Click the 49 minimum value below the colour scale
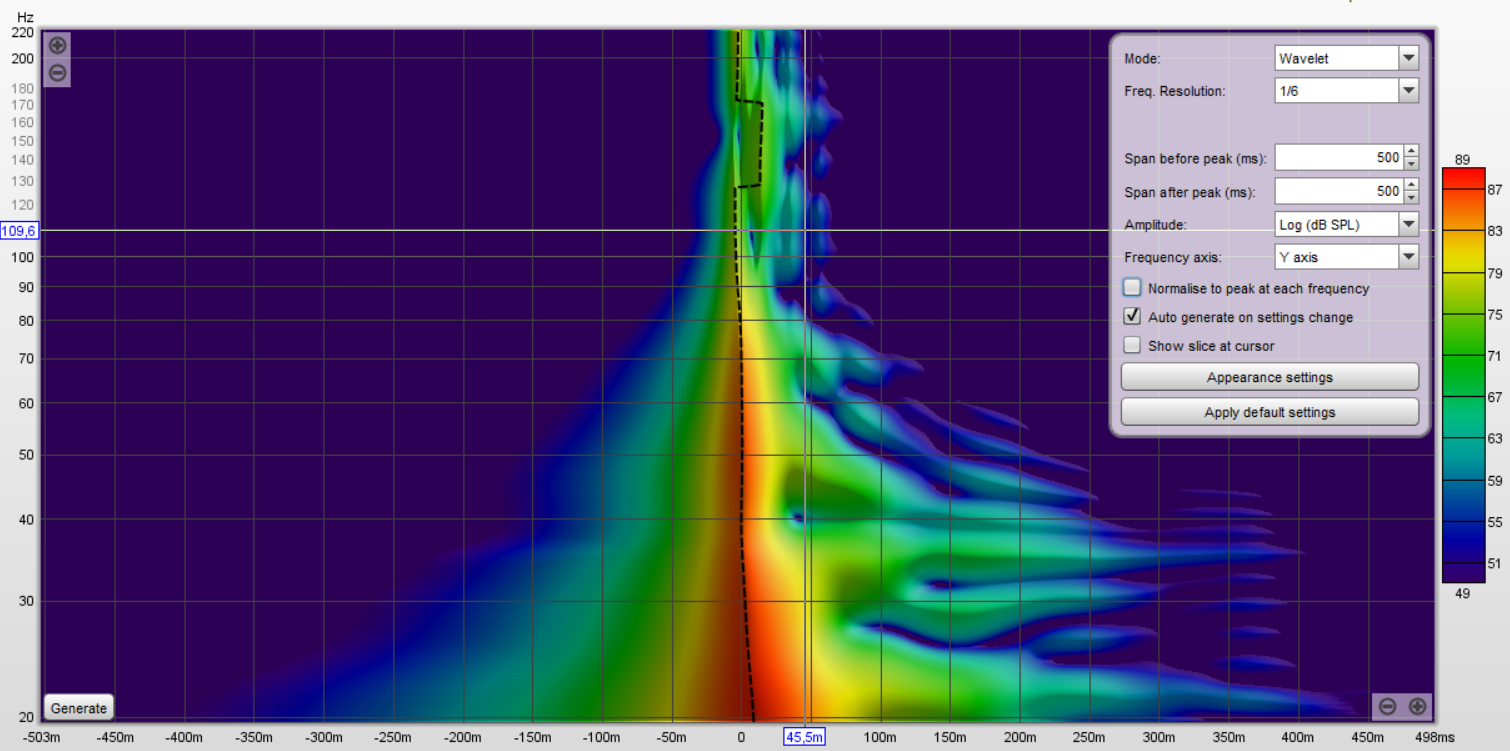 tap(1462, 594)
